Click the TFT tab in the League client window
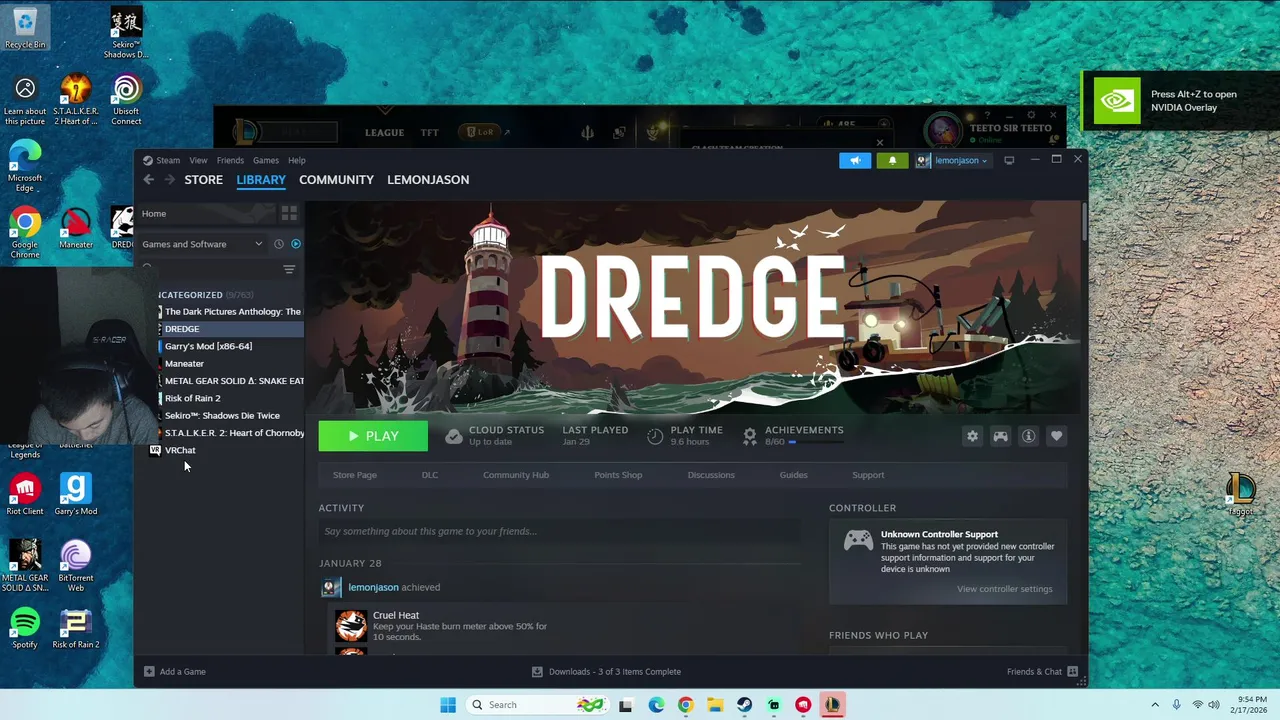This screenshot has height=720, width=1280. click(430, 132)
